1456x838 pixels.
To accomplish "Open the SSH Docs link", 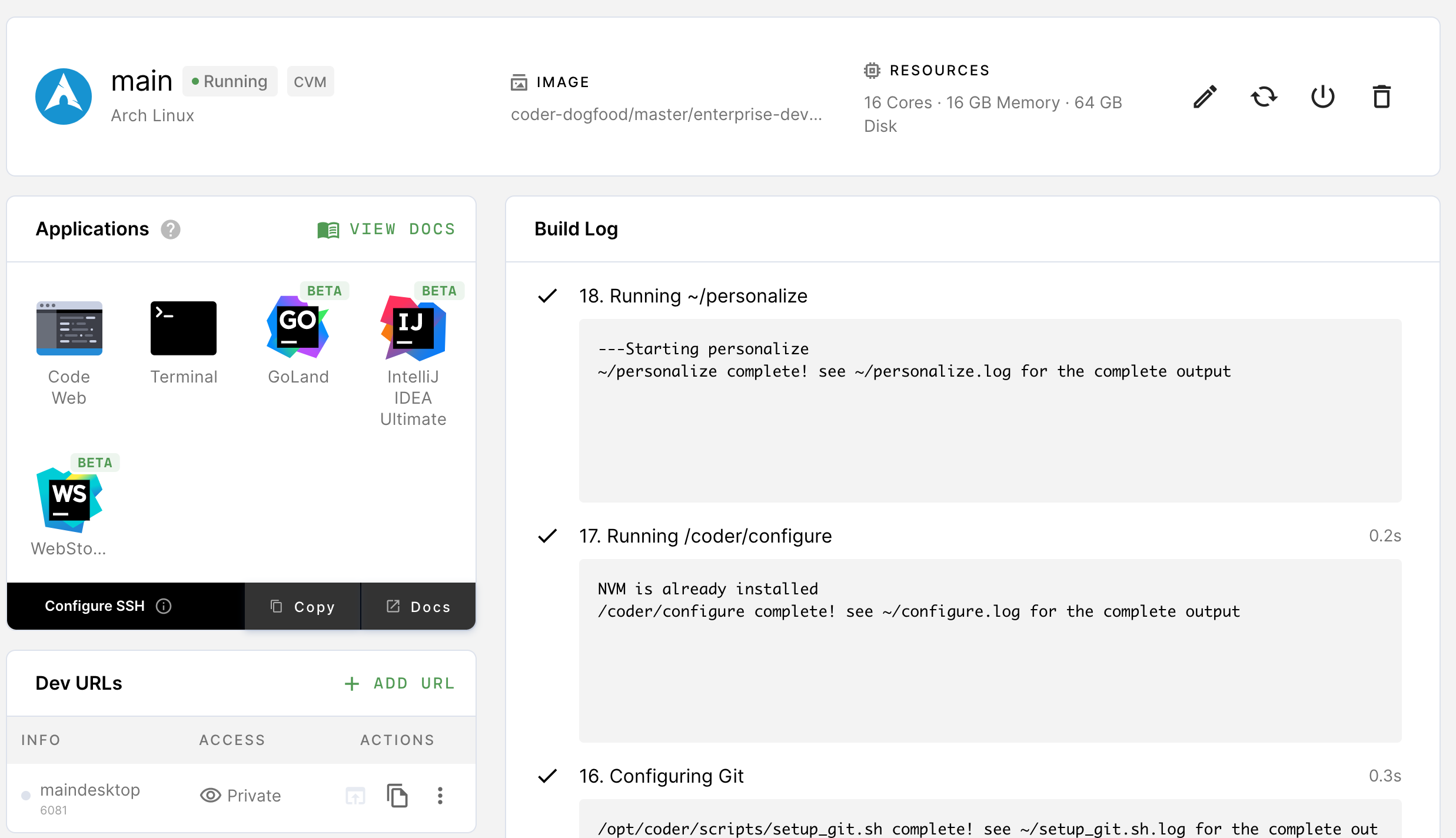I will (x=418, y=607).
